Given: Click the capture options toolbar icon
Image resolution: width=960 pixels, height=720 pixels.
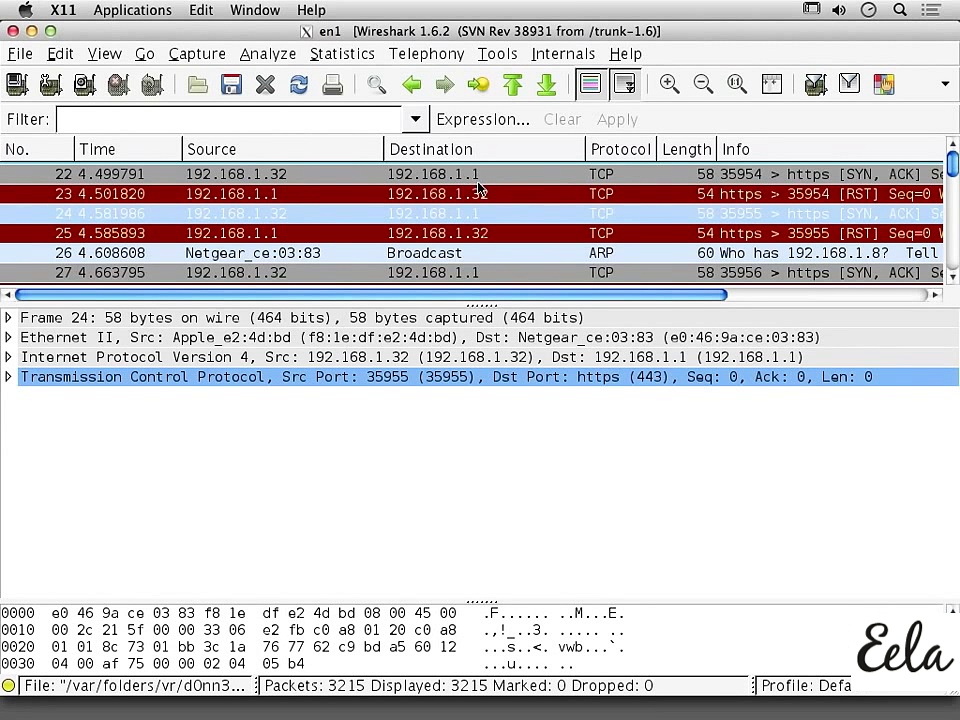Looking at the screenshot, I should [51, 84].
